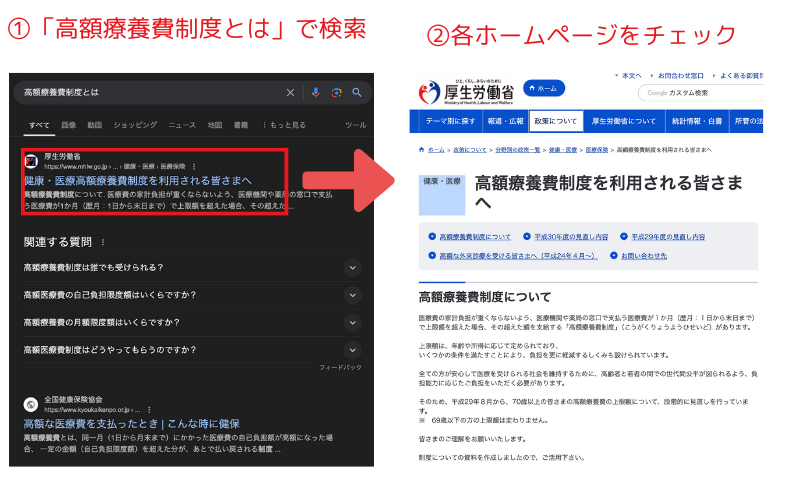
Task: Open the ツール search options
Action: click(x=356, y=125)
